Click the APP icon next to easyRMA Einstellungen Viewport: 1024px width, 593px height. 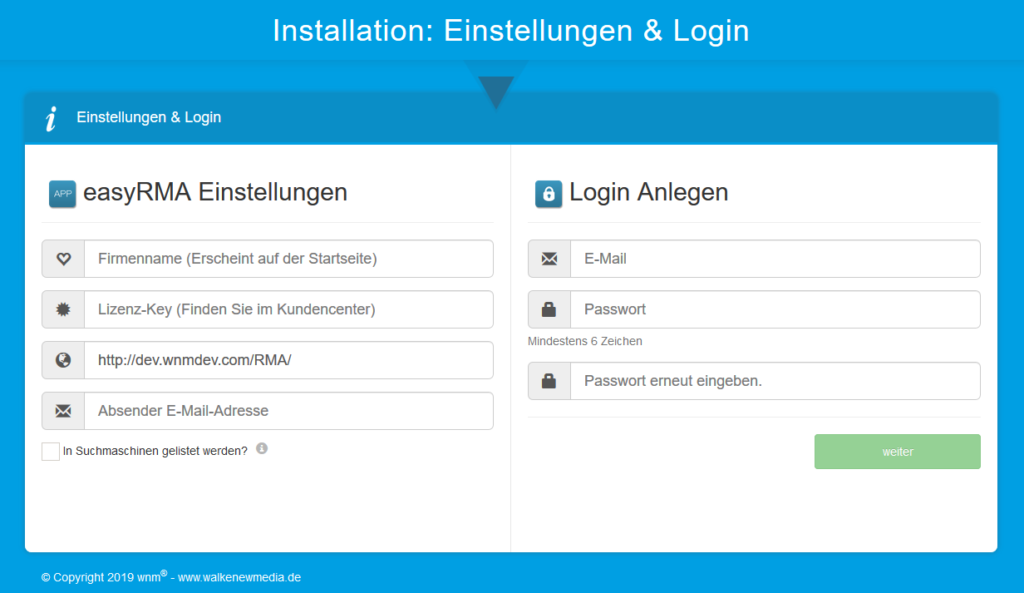[62, 194]
